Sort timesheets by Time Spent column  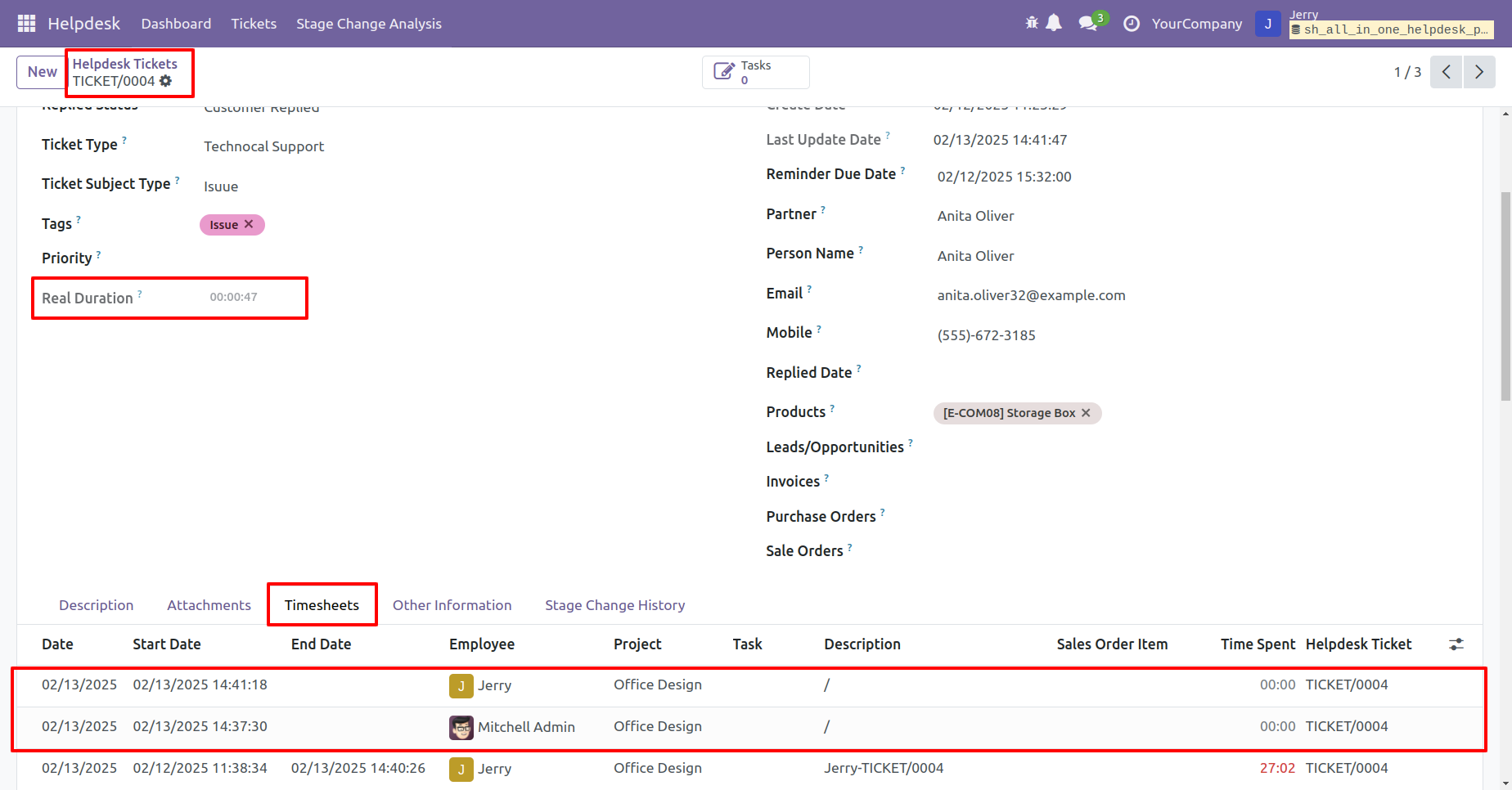(x=1258, y=644)
